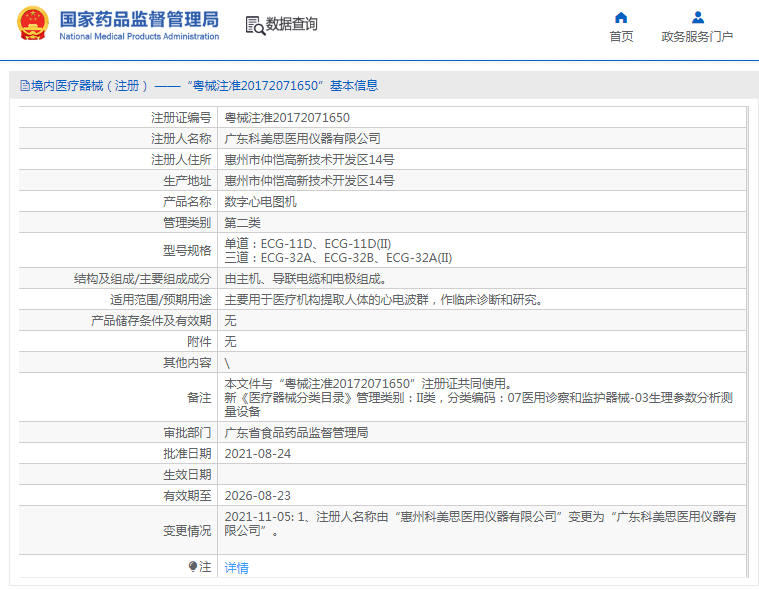Click the 国家药品监督管理局 site title
Viewport: 759px width, 590px height.
coord(139,20)
